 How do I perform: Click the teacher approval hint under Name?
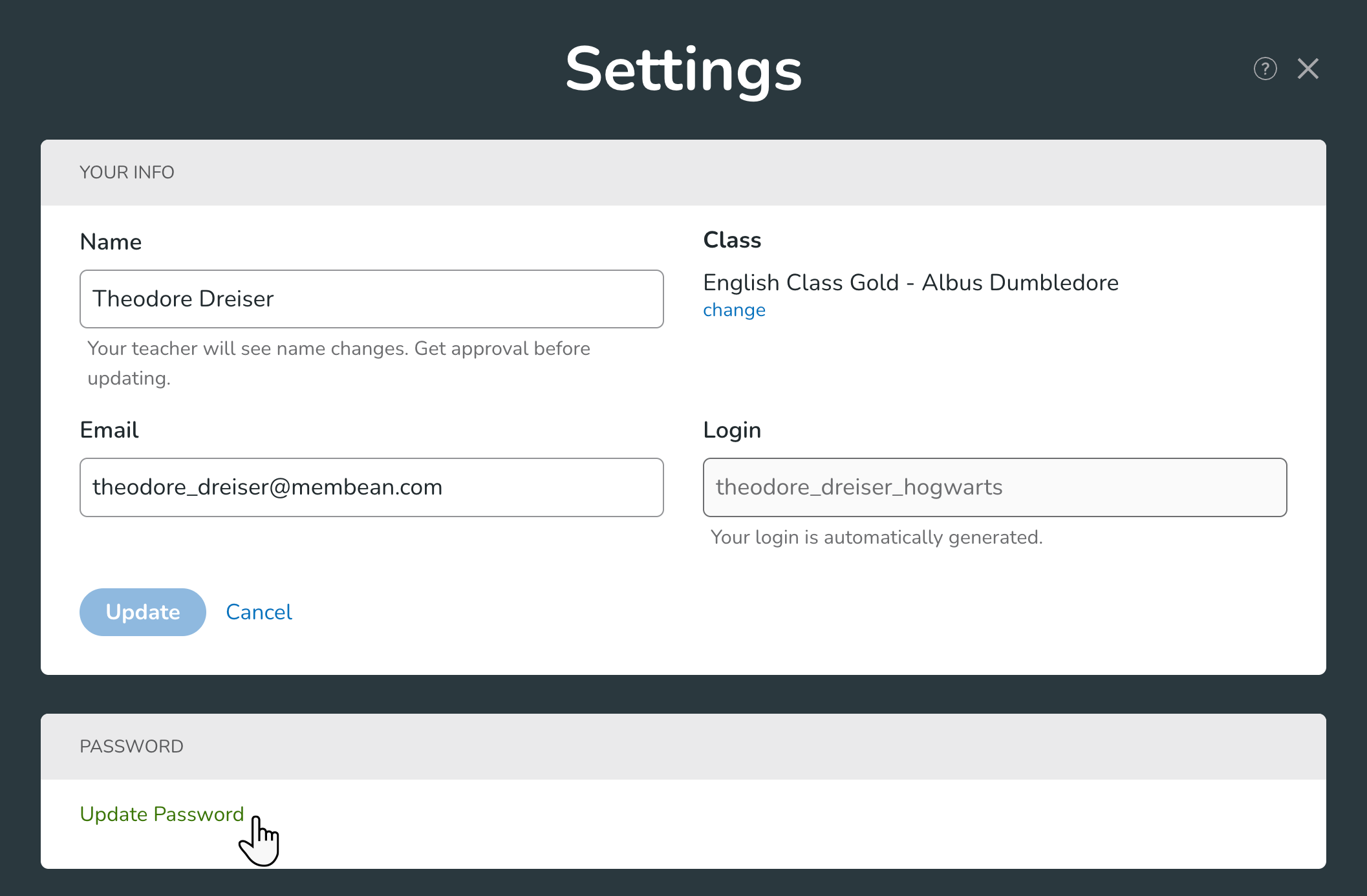pos(338,363)
